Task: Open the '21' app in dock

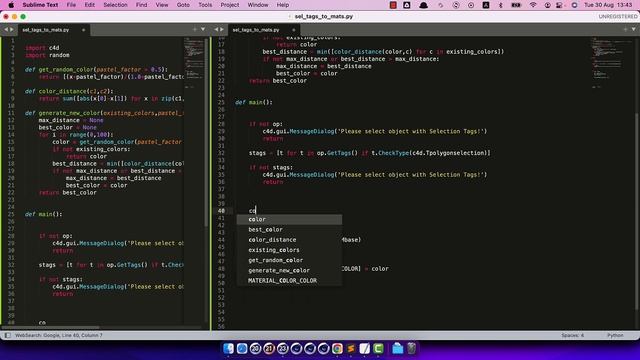Action: [269, 349]
